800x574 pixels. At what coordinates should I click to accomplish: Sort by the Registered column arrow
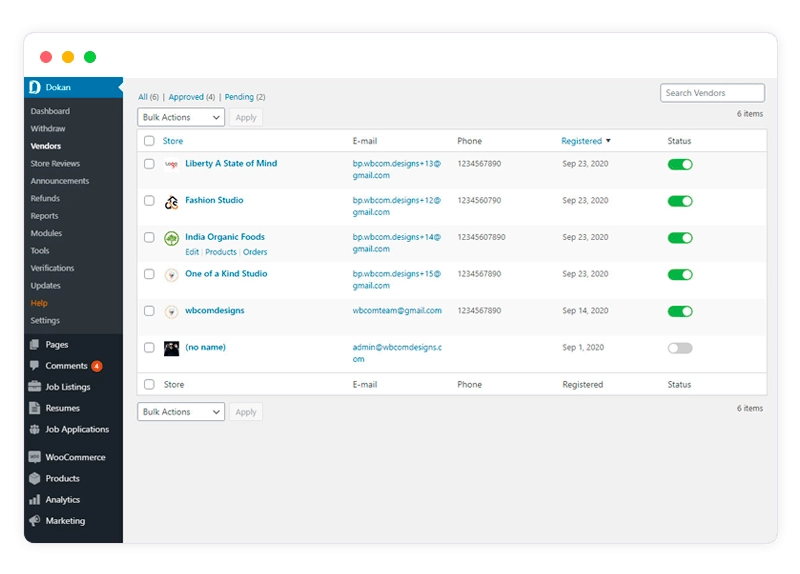[608, 141]
